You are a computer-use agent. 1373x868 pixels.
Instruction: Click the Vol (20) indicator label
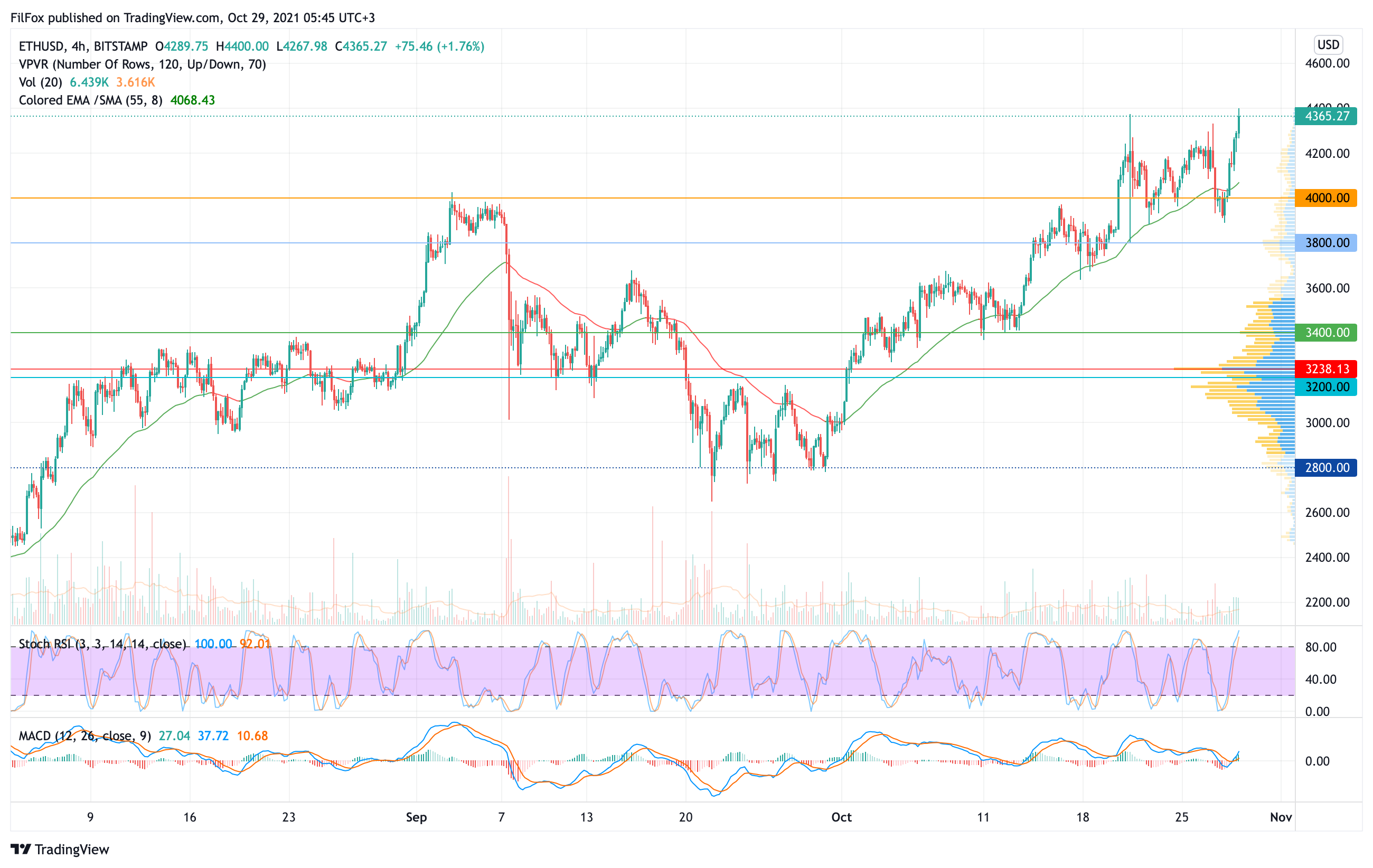pyautogui.click(x=41, y=82)
